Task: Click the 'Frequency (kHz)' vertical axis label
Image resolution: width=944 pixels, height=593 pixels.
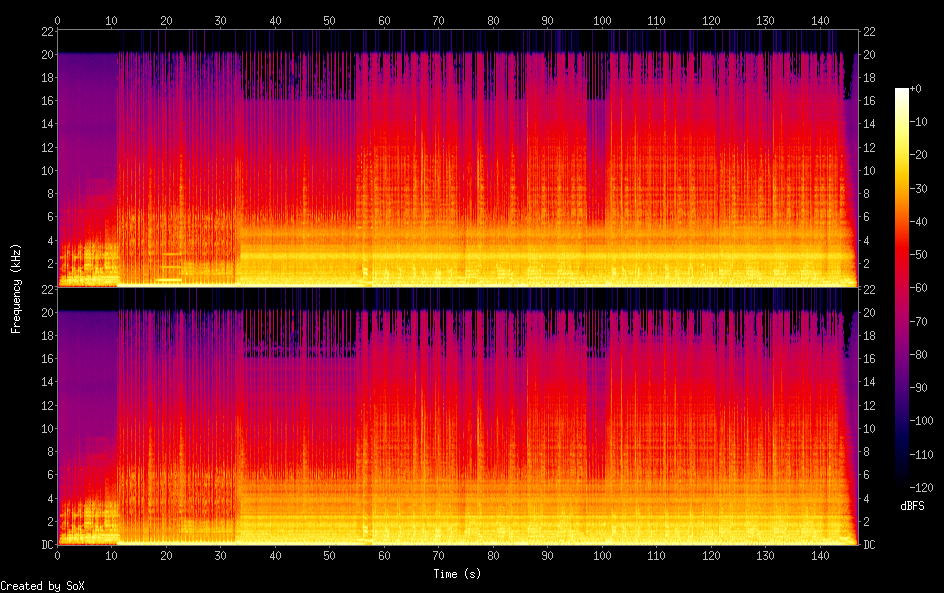Action: coord(16,288)
